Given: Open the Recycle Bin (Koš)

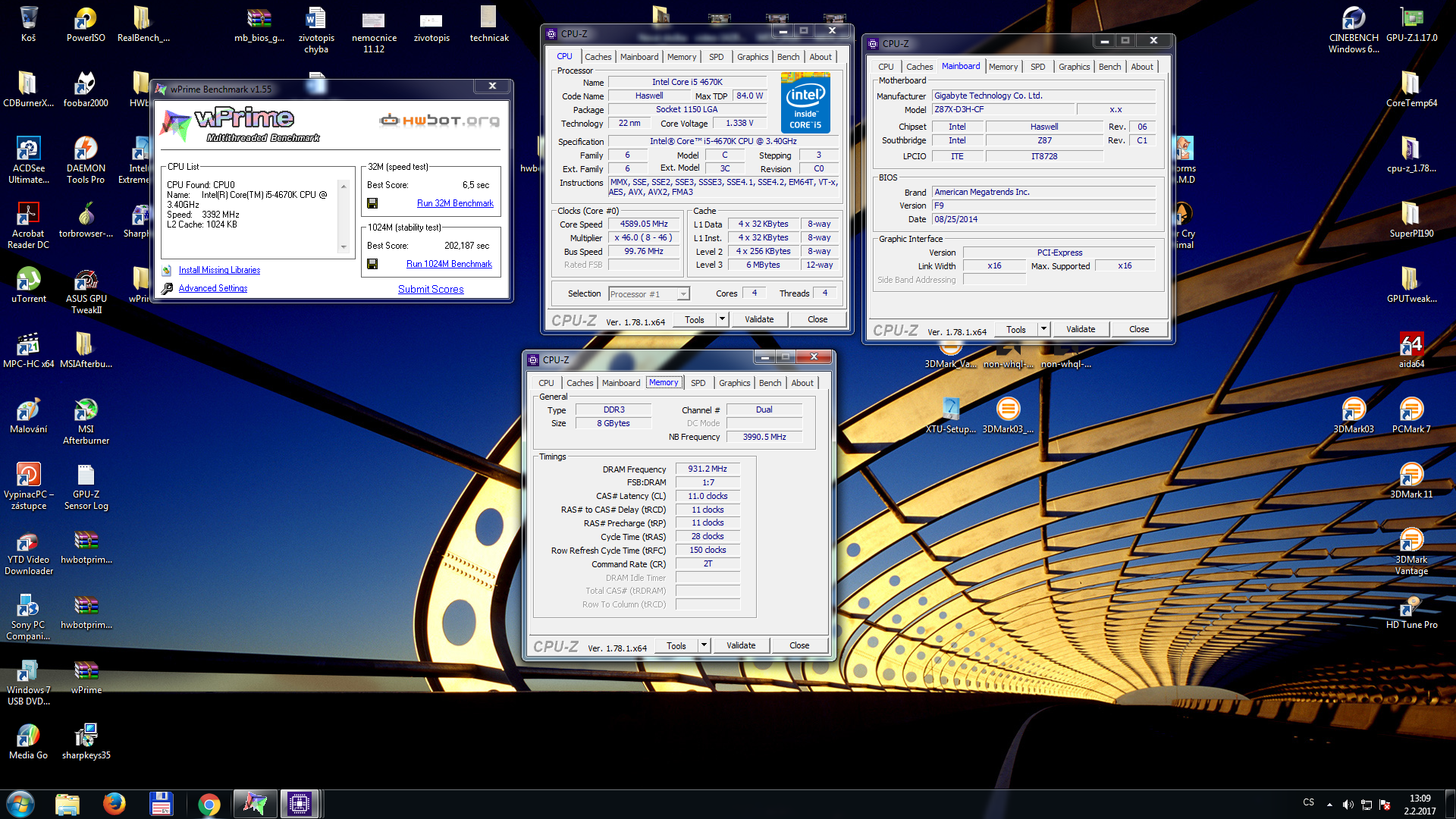Looking at the screenshot, I should click(28, 24).
